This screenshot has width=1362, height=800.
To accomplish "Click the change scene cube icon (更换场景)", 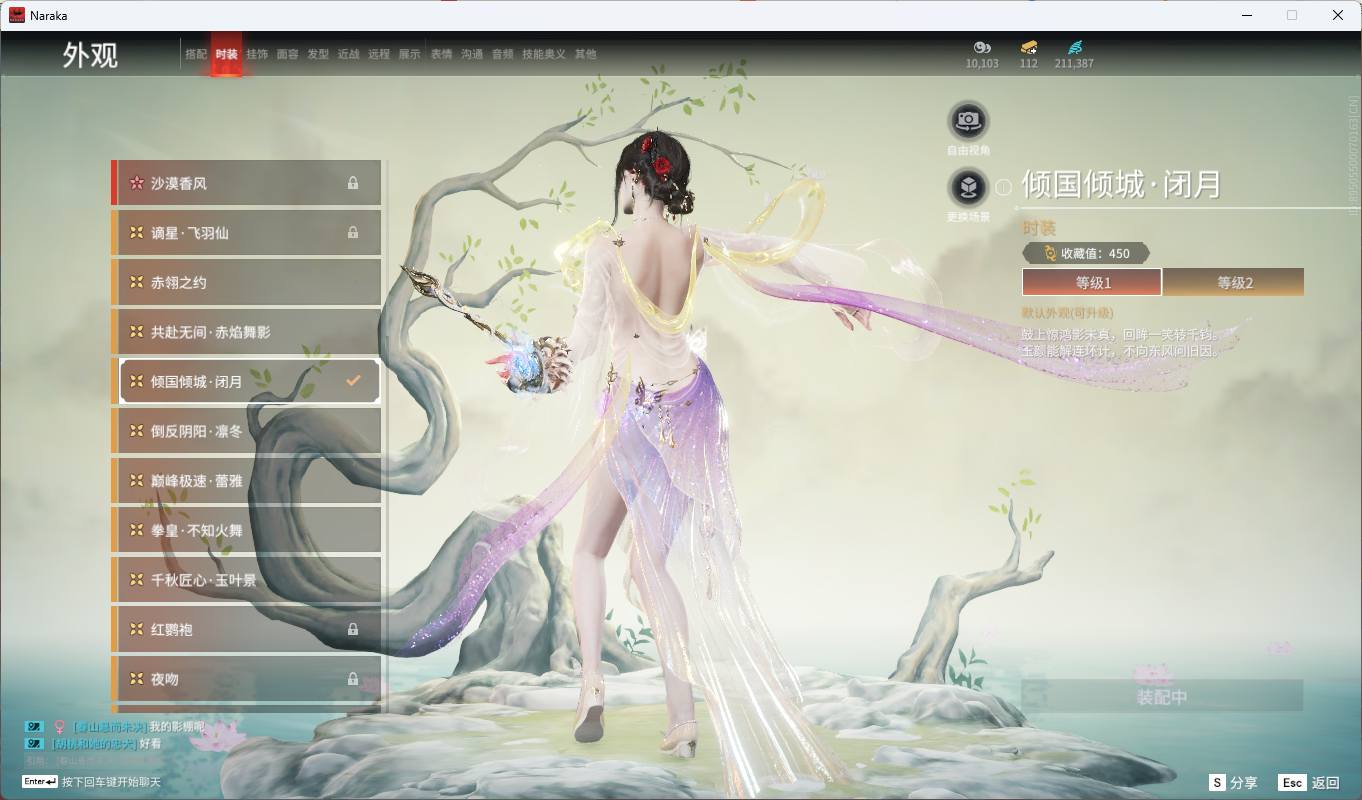I will [x=968, y=187].
